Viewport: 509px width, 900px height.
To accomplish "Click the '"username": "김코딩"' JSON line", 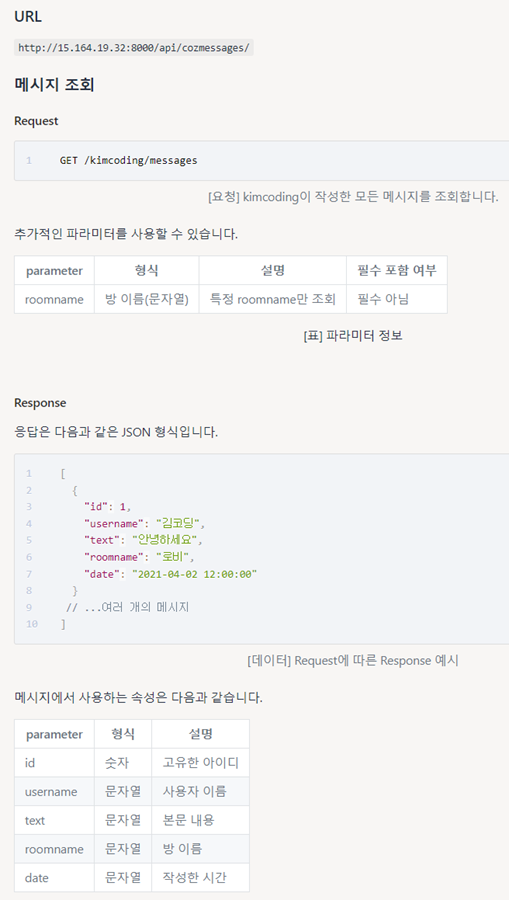I will [145, 523].
